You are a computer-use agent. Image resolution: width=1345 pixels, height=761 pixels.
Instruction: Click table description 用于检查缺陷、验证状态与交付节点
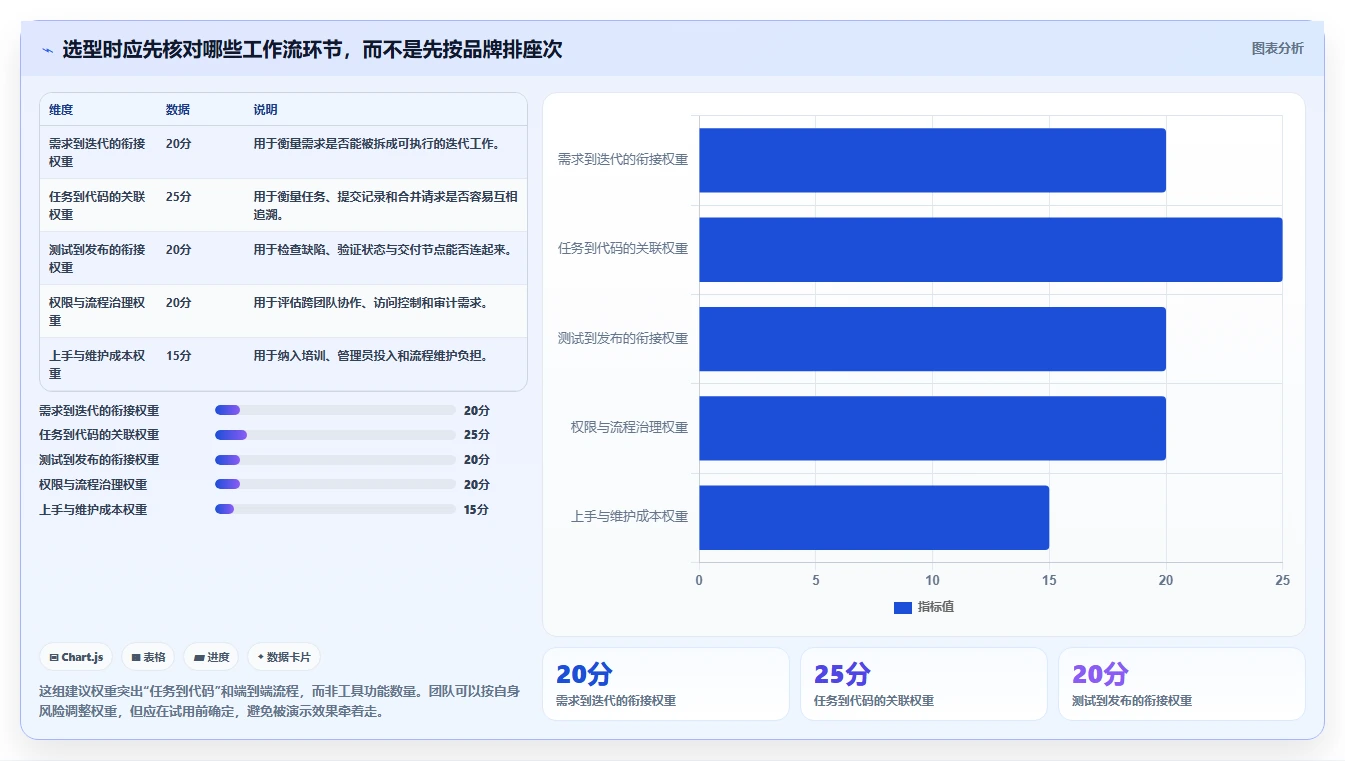(385, 249)
